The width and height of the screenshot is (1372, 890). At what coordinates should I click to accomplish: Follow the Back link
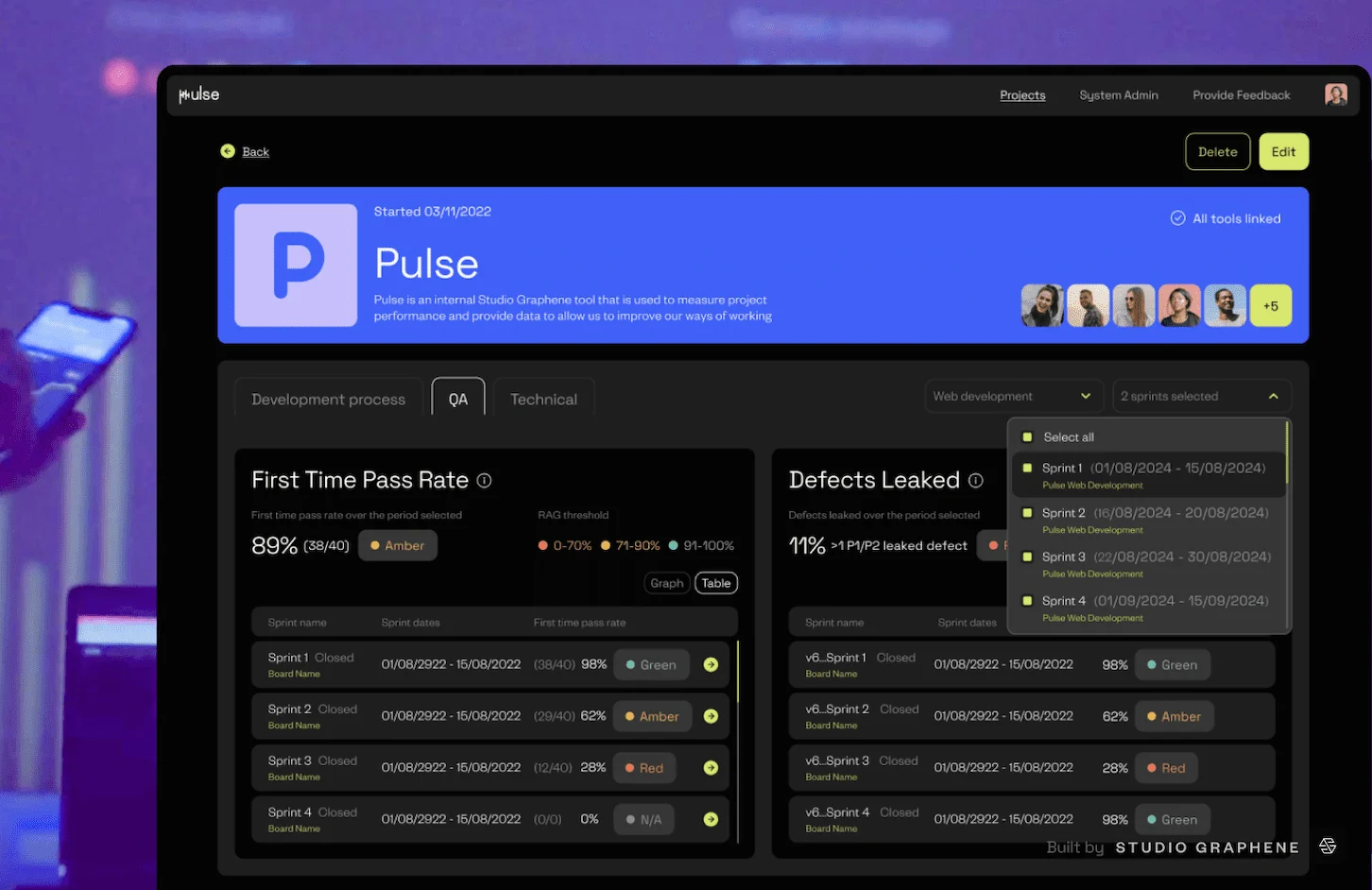pos(255,152)
